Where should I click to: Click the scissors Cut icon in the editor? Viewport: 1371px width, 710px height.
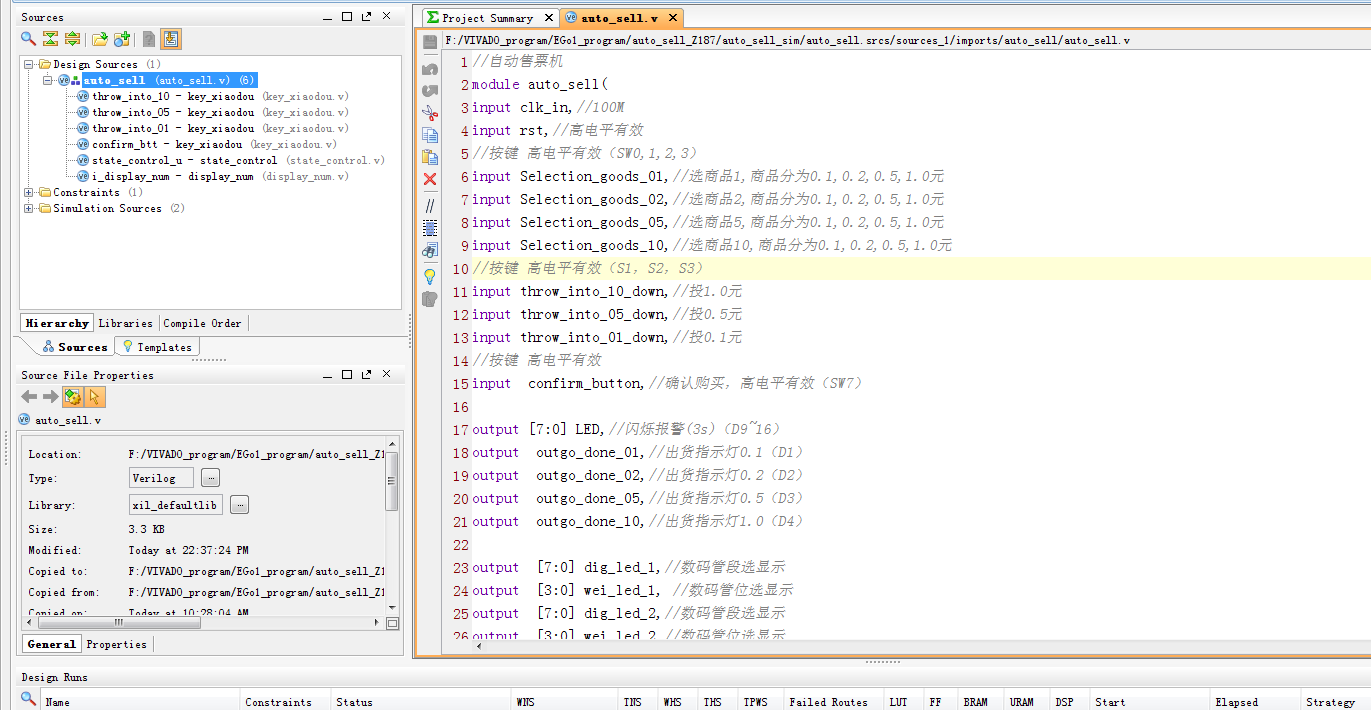(430, 113)
